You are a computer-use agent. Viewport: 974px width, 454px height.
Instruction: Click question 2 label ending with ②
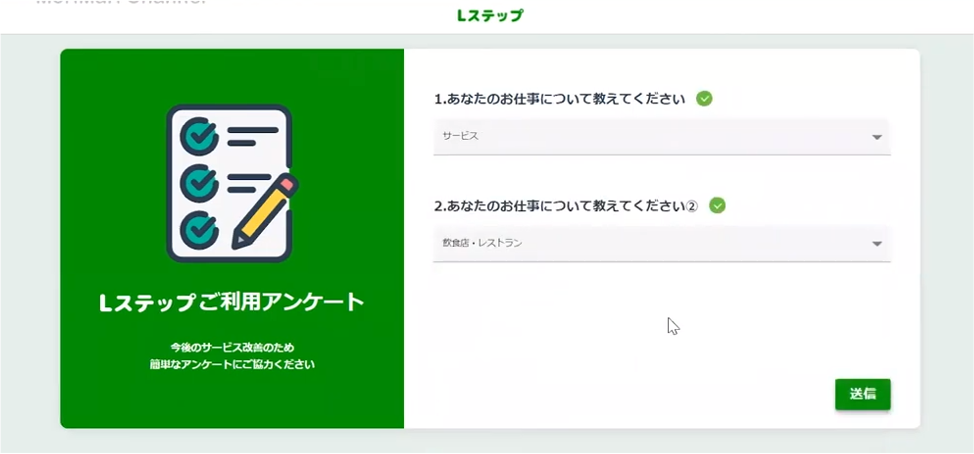coord(567,206)
